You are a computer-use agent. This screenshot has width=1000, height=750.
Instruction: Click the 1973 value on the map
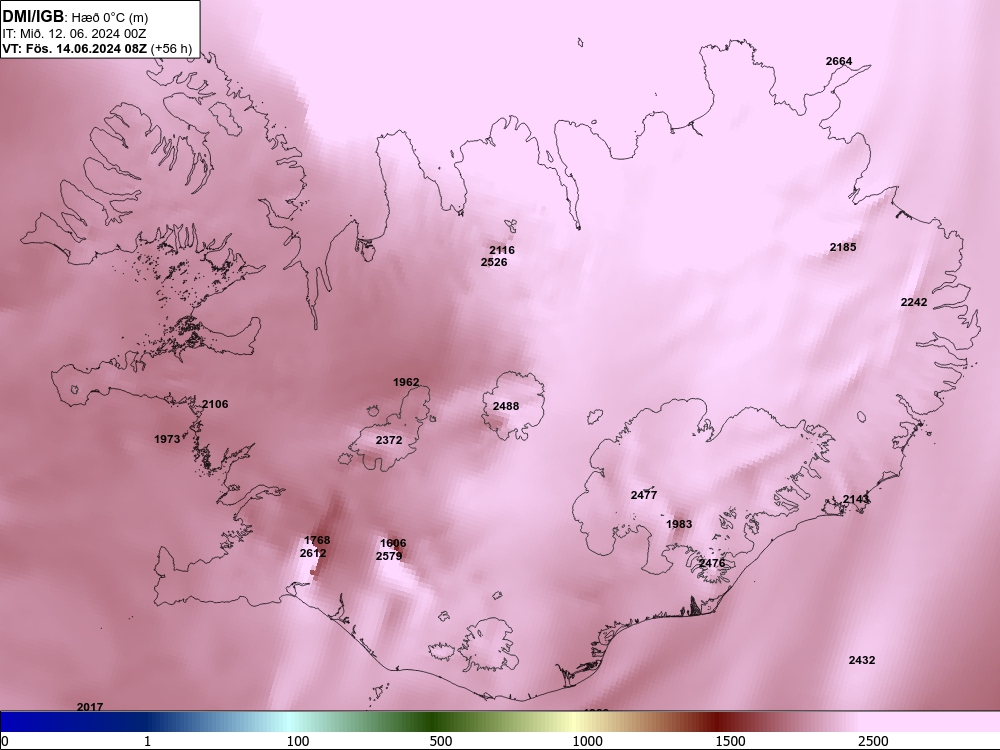(167, 439)
